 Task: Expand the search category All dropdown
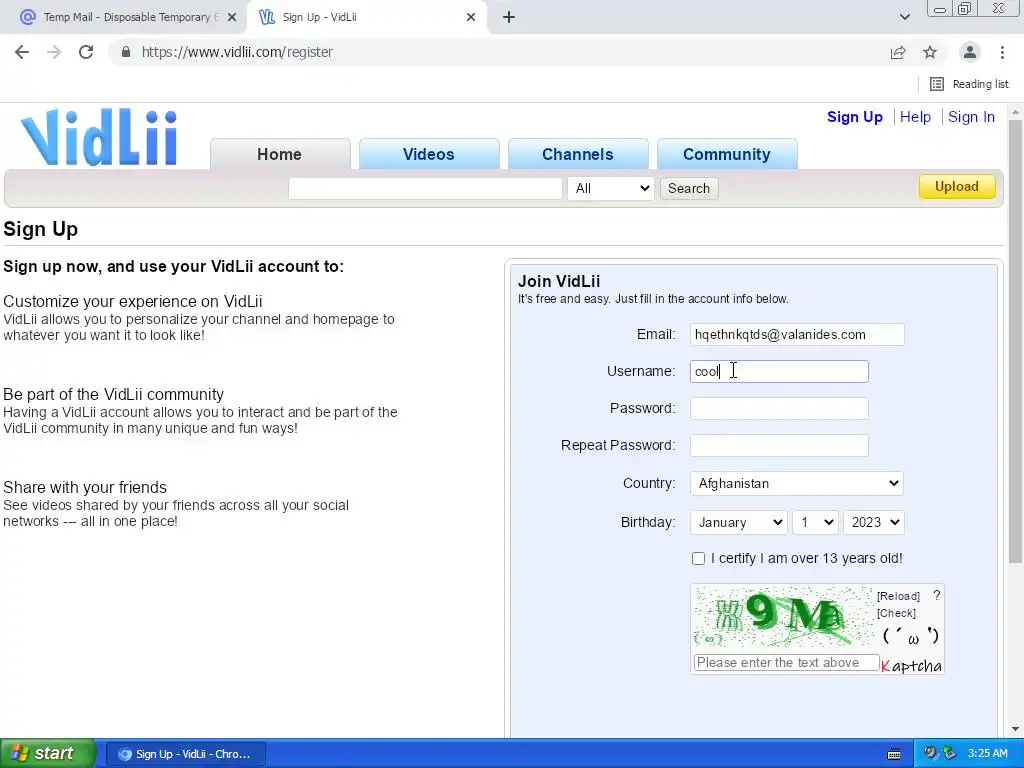tap(611, 188)
